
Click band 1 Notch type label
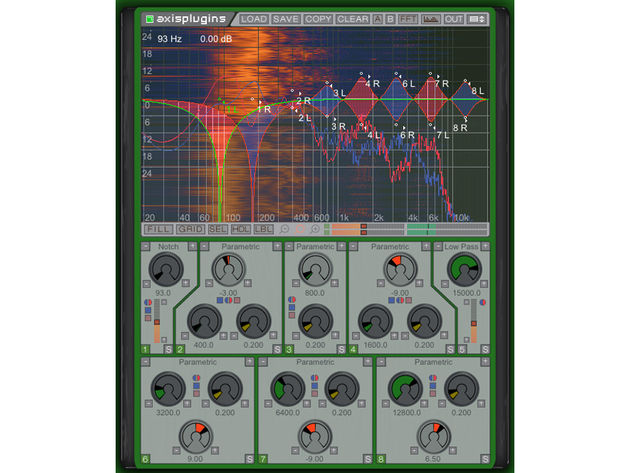168,246
